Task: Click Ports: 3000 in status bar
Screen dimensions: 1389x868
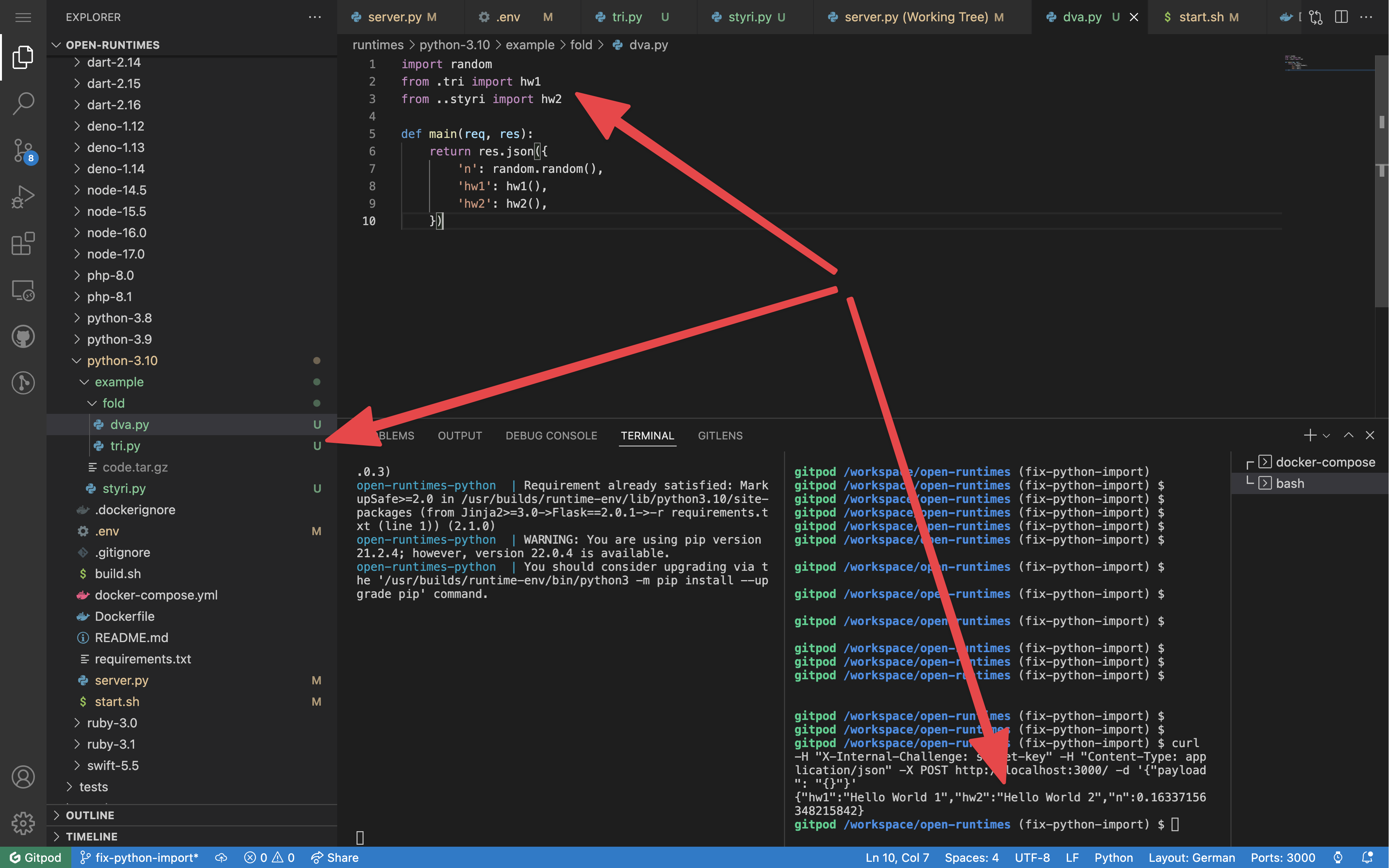Action: pos(1283,858)
